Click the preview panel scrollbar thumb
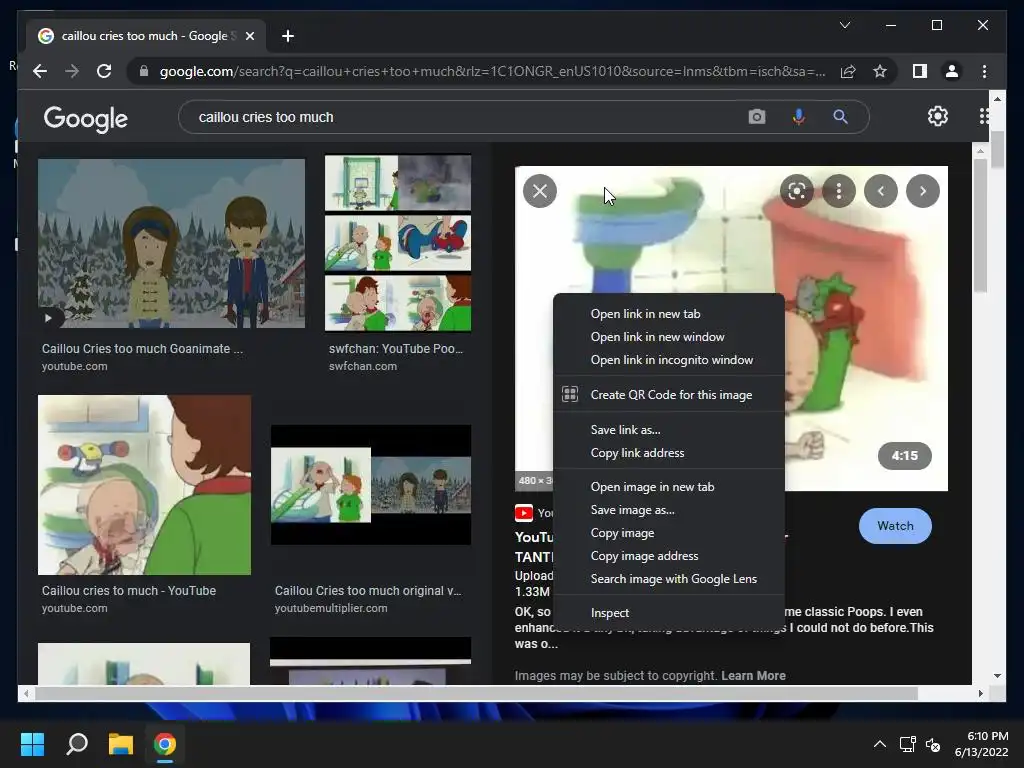1024x768 pixels. (x=980, y=225)
